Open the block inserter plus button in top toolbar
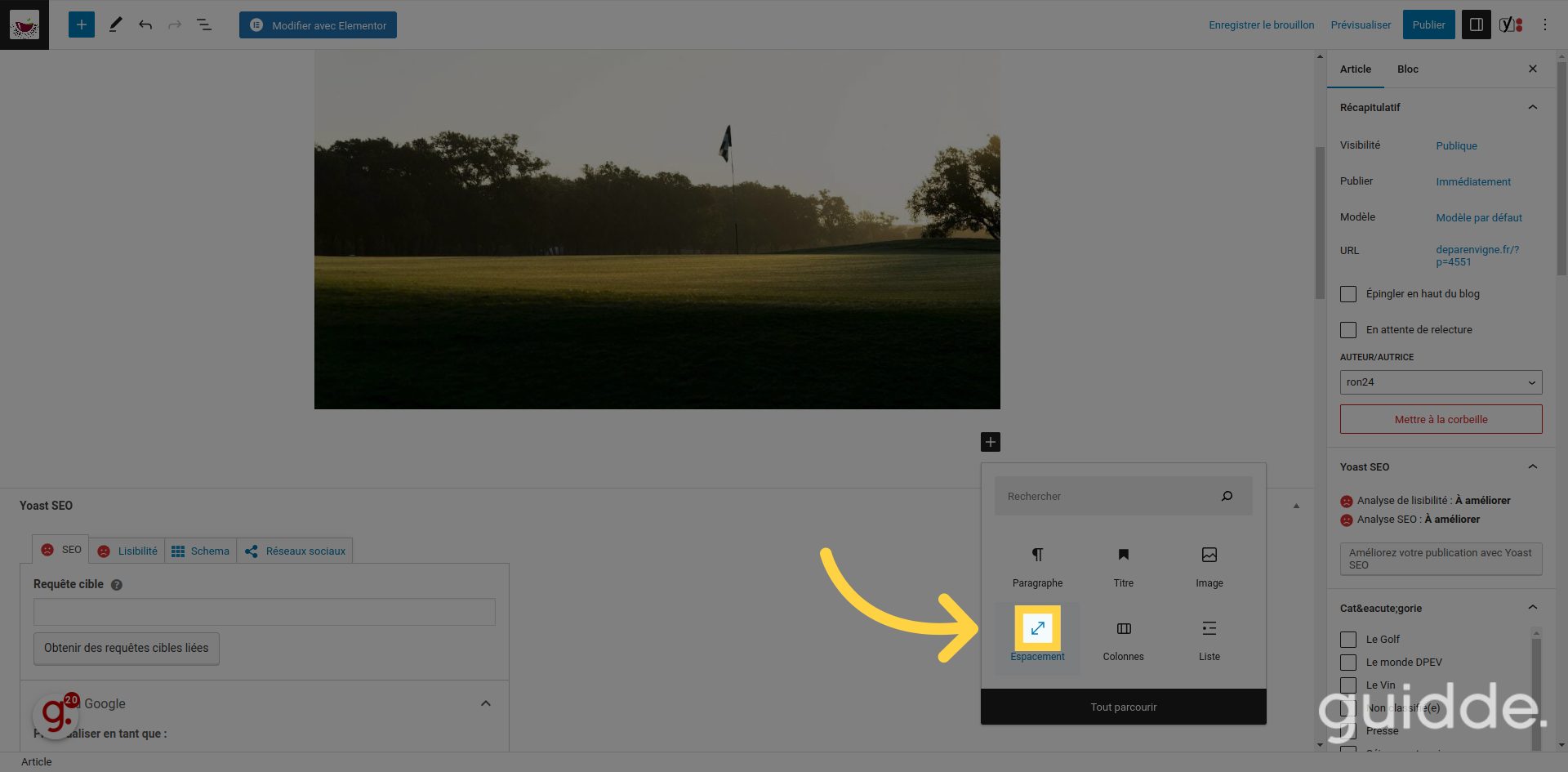Screen dimensions: 1568x772 click(x=82, y=25)
